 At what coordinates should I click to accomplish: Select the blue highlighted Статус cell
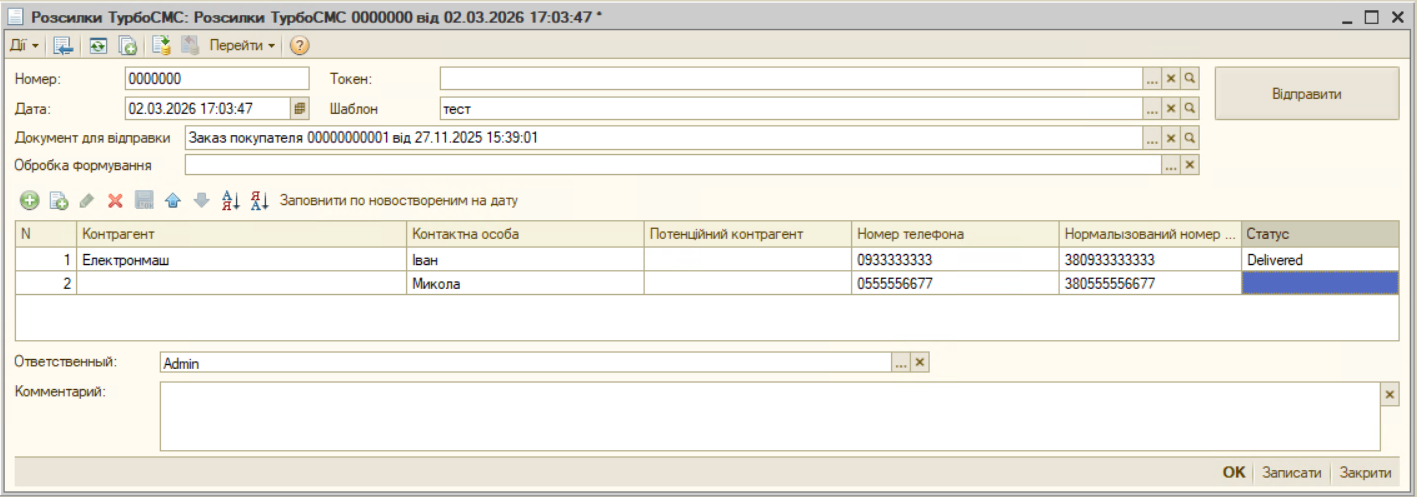[1319, 283]
